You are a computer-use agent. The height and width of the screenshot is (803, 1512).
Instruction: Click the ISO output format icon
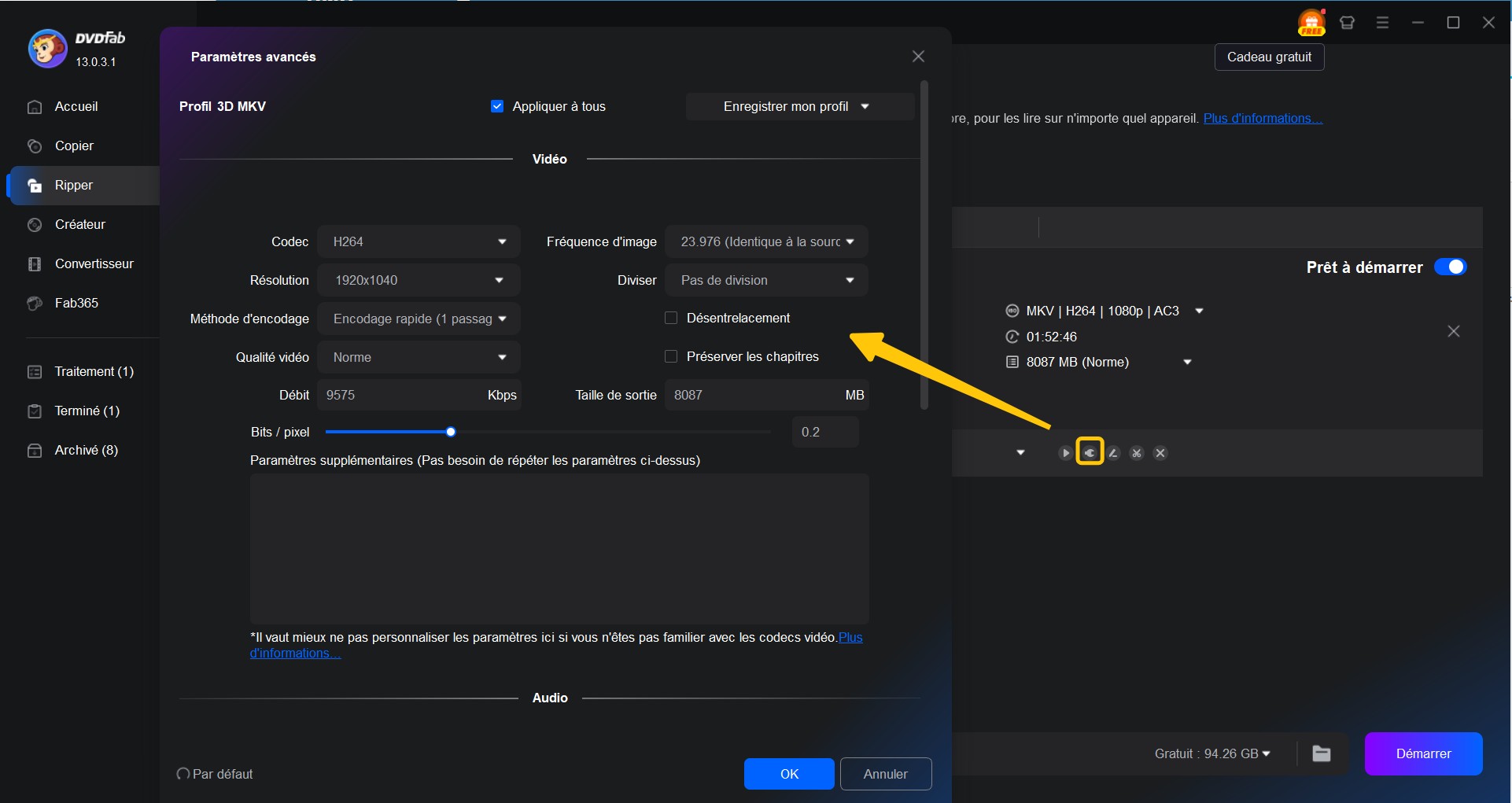tap(1012, 311)
